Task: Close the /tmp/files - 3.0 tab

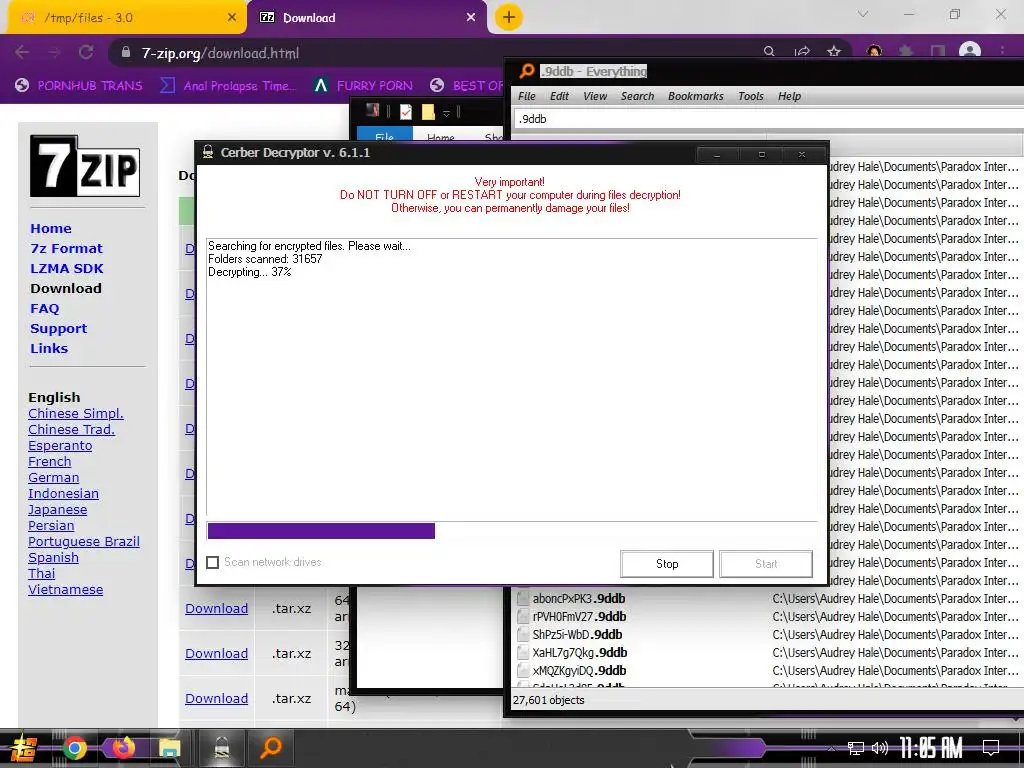Action: [231, 18]
